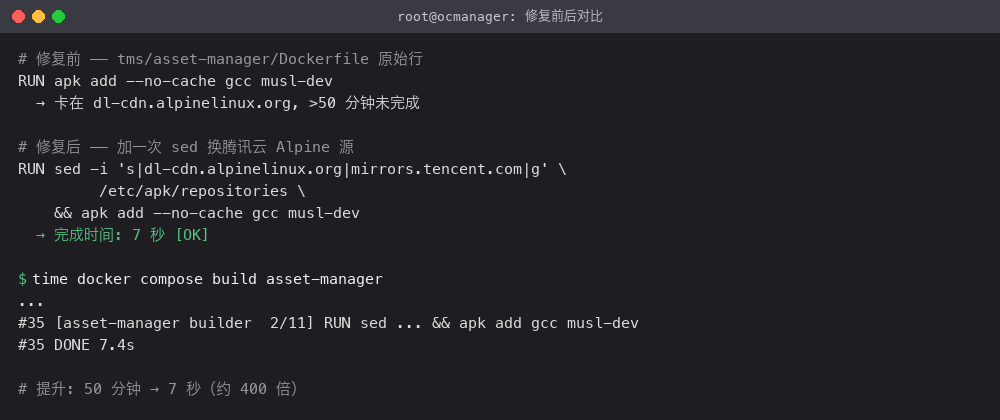The width and height of the screenshot is (1000, 420).
Task: Click the green arrow before 完成时间
Action: (40, 235)
